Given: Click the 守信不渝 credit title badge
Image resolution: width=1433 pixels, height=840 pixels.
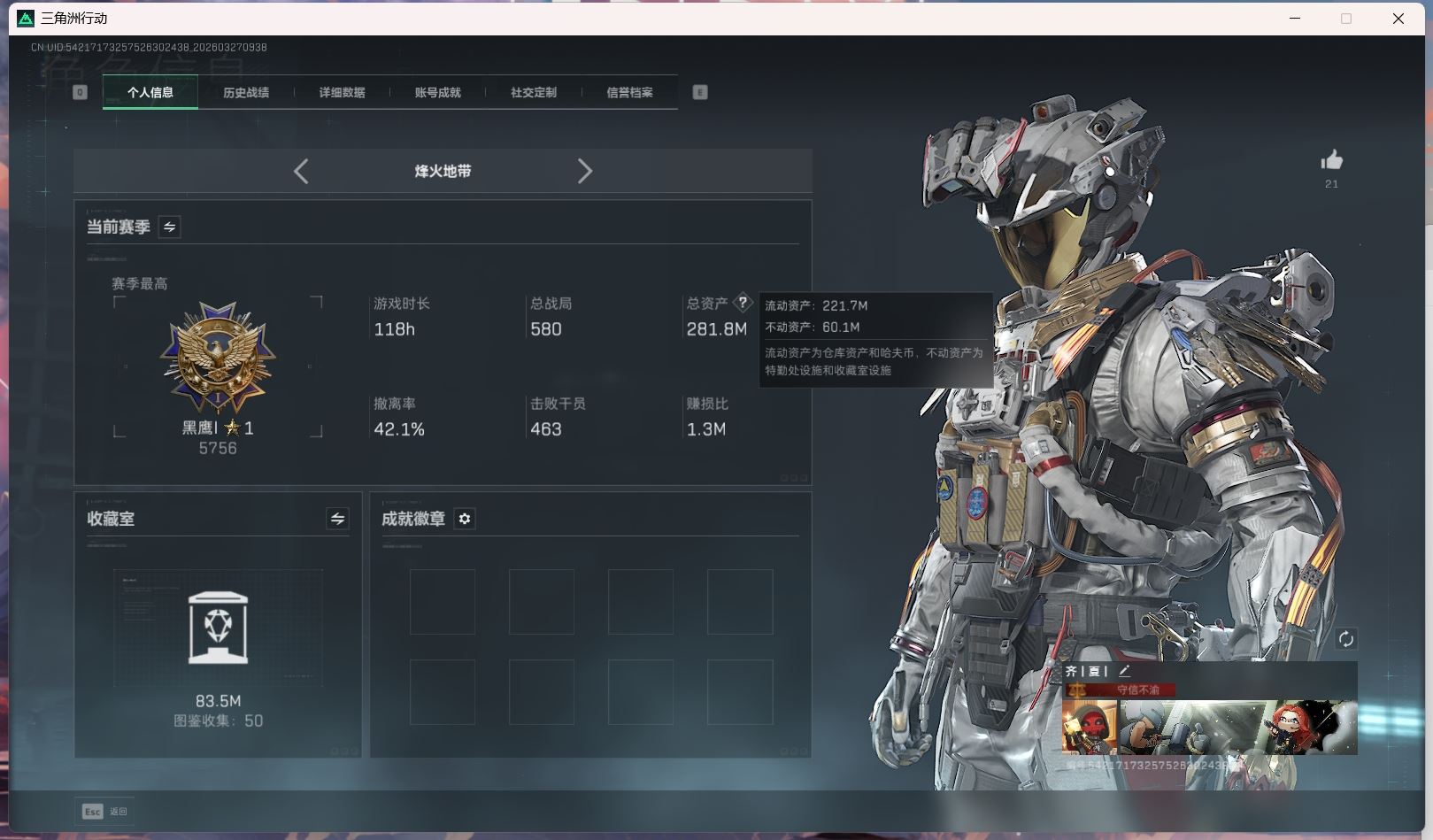Looking at the screenshot, I should 1137,690.
